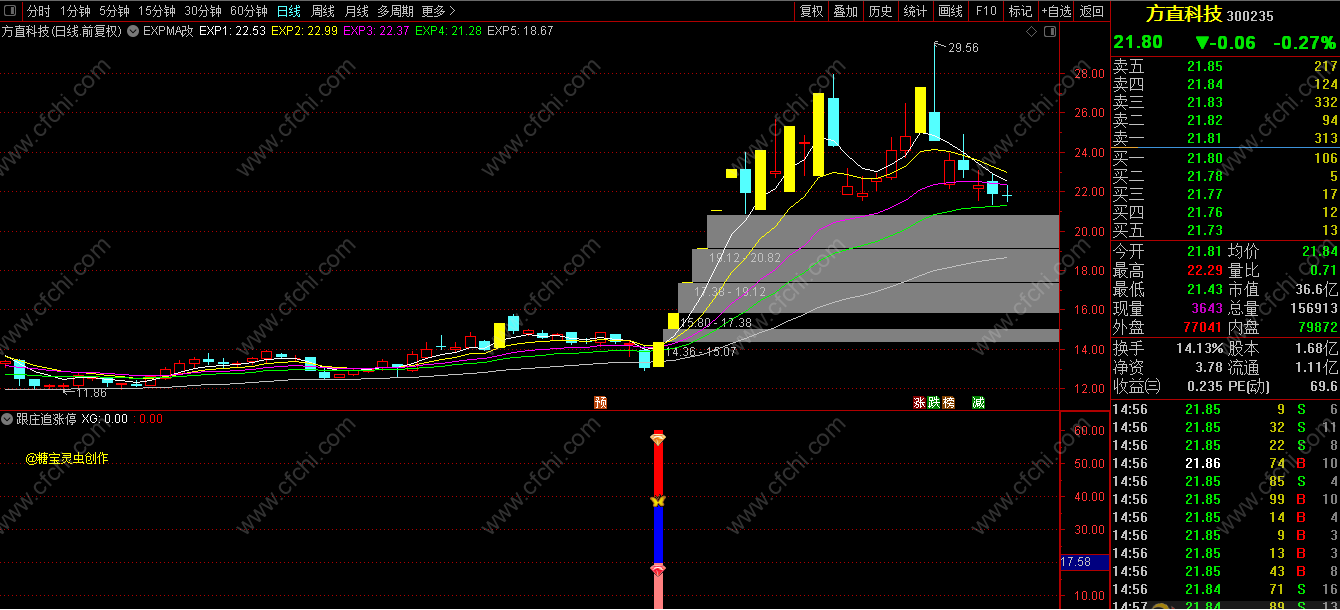Open the 复权 adjustment menu
This screenshot has width=1340, height=610.
(x=812, y=11)
